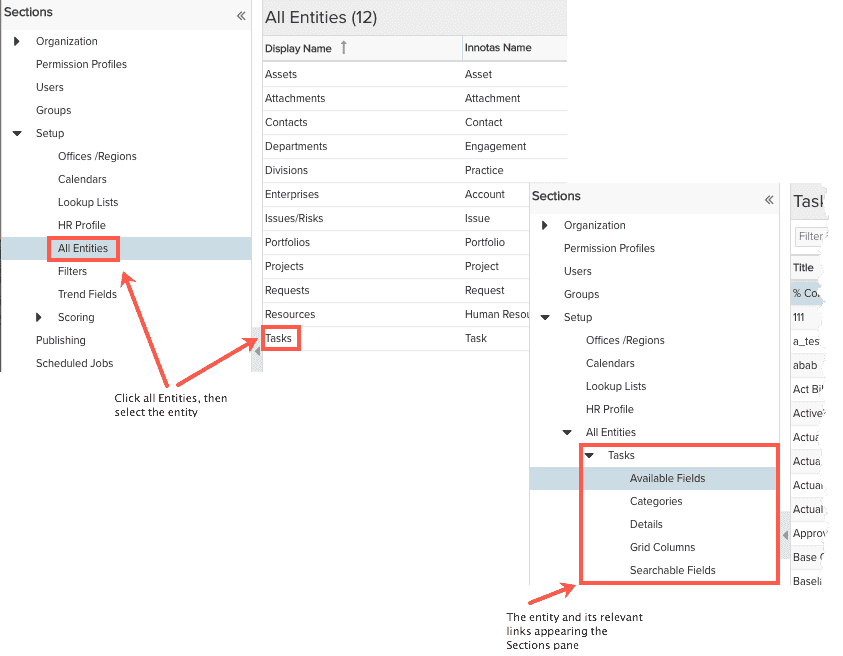Open Permission Profiles in left pane
The image size is (843, 656).
tap(81, 64)
